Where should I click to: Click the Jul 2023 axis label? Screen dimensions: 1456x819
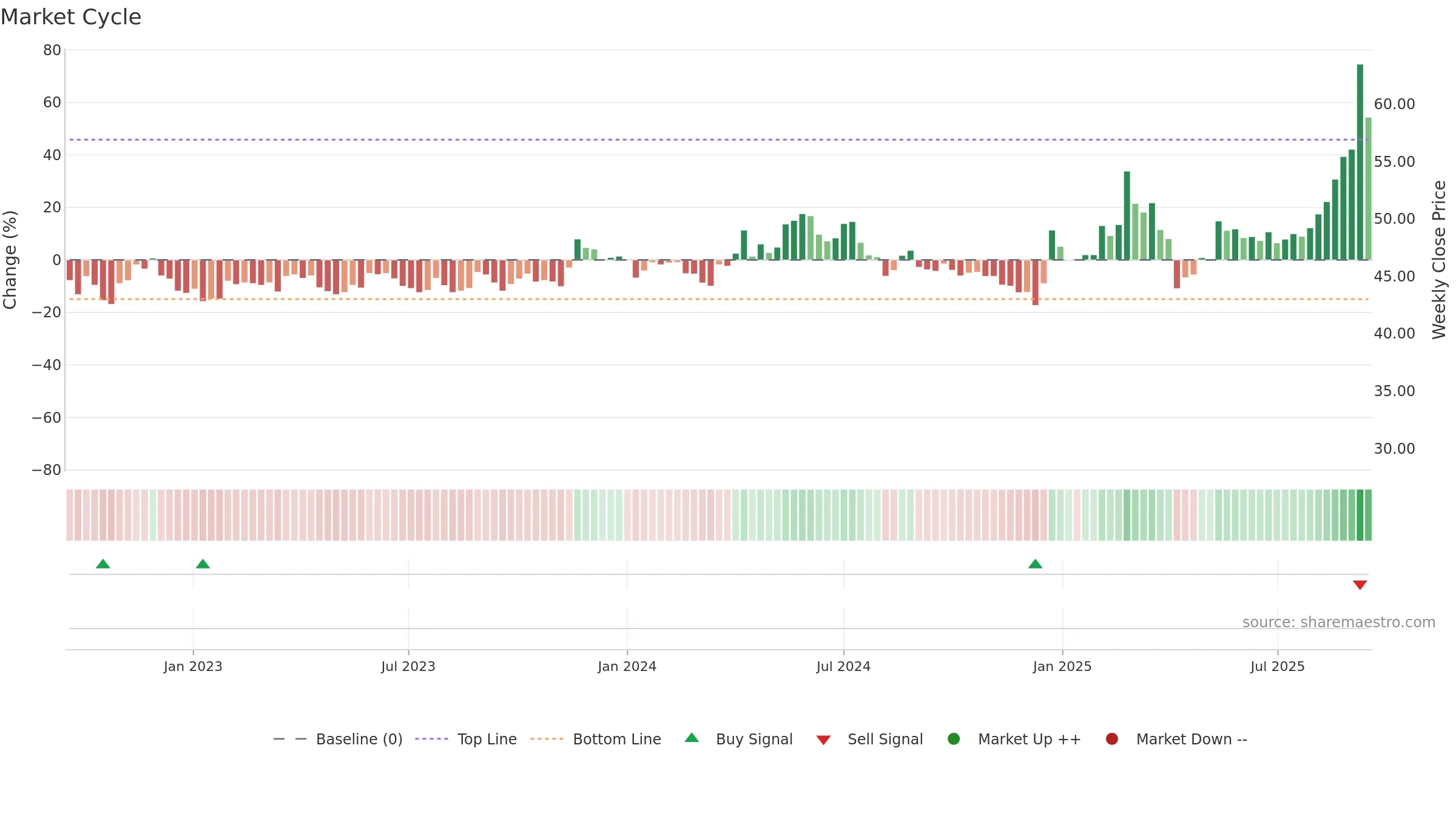pos(408,667)
